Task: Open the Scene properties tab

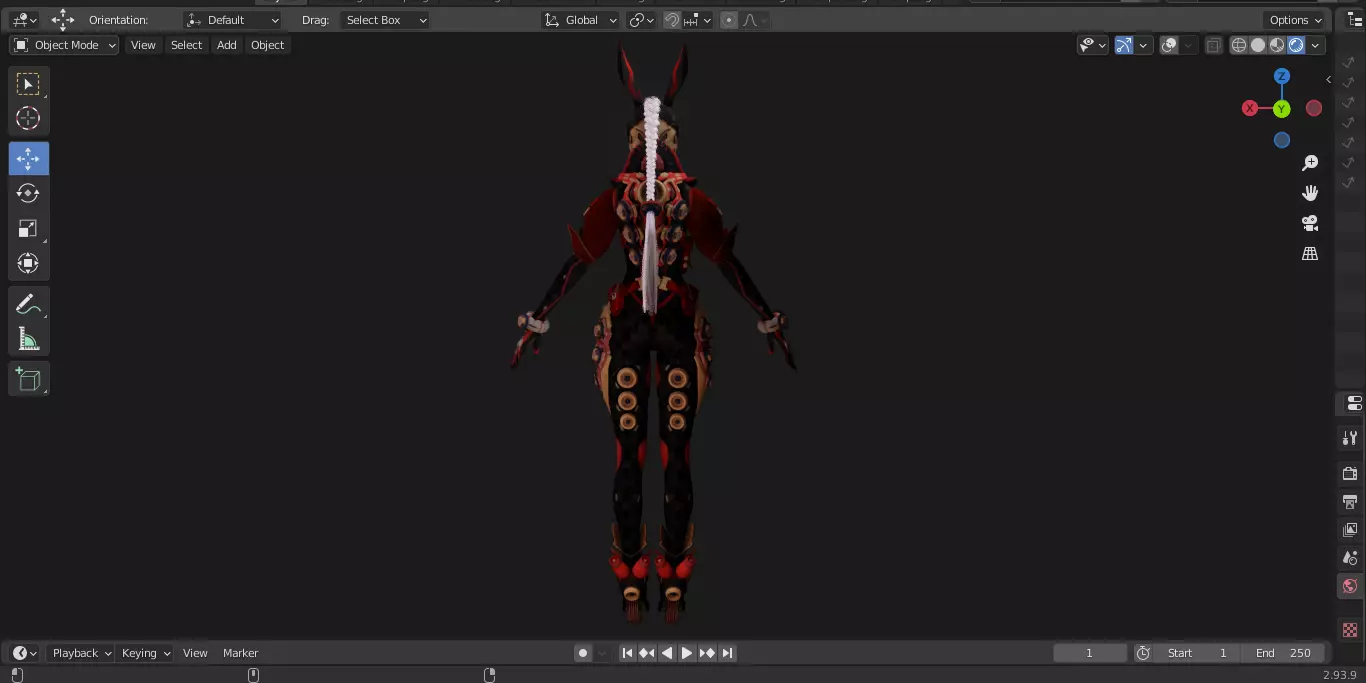Action: [x=1350, y=557]
